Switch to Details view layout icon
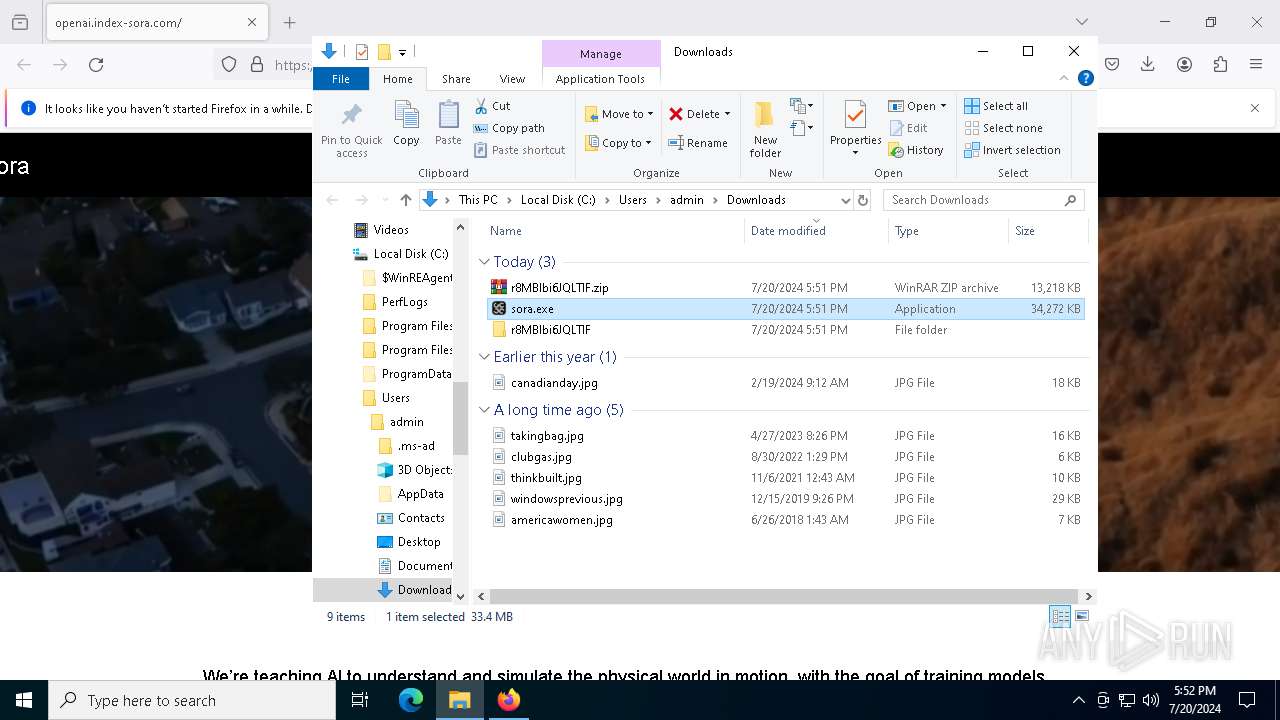 coord(1060,617)
